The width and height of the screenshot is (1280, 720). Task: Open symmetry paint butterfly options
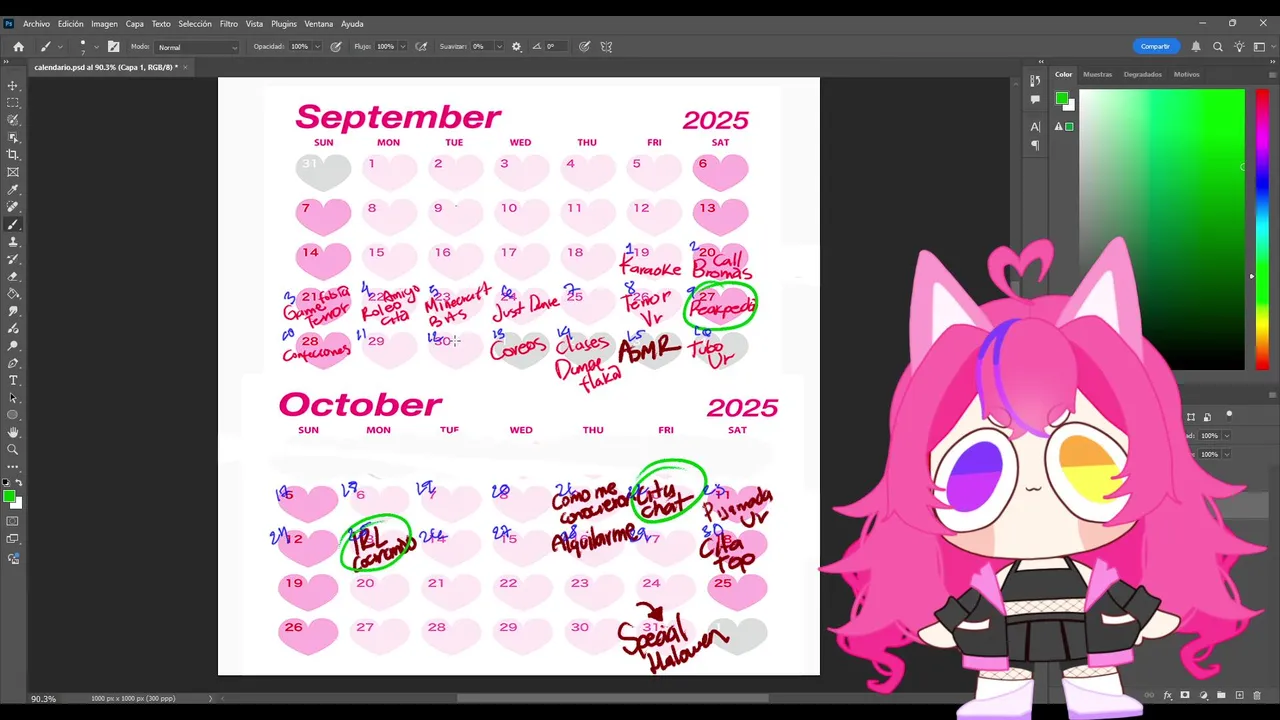pos(606,46)
